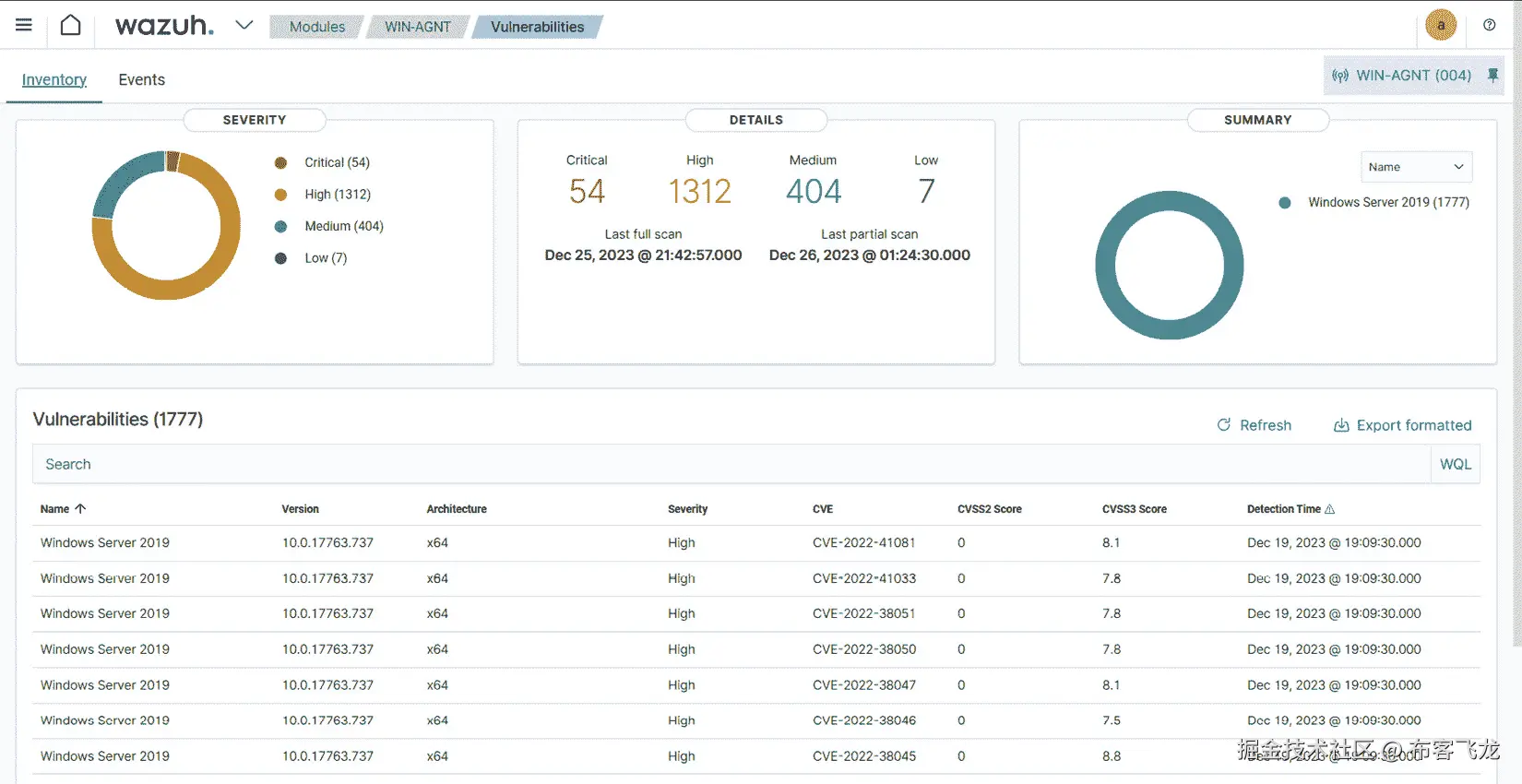Open row CVE-2022-41033
Screen dimensions: 1522x784
click(x=756, y=579)
